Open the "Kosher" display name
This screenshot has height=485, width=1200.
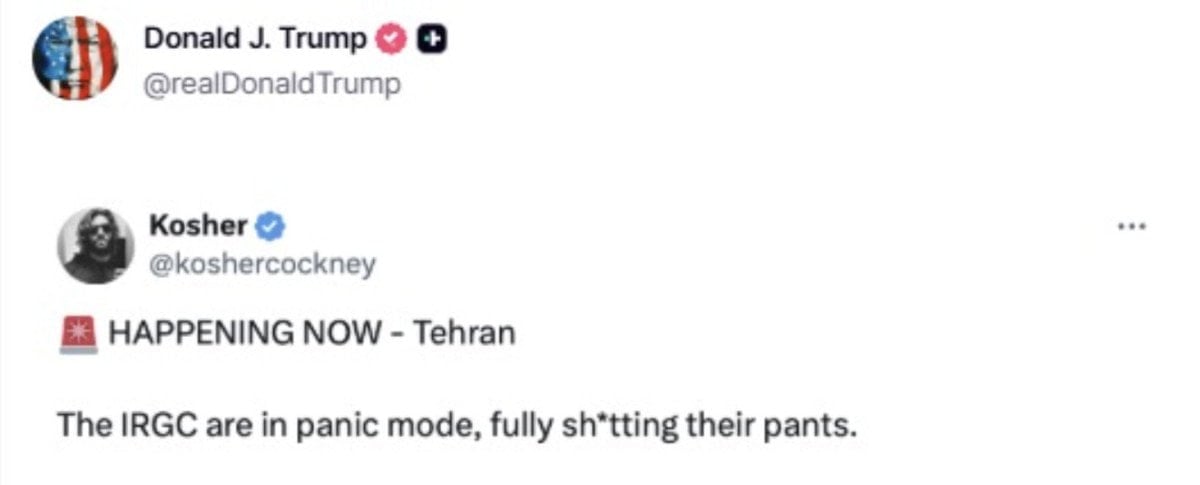198,227
